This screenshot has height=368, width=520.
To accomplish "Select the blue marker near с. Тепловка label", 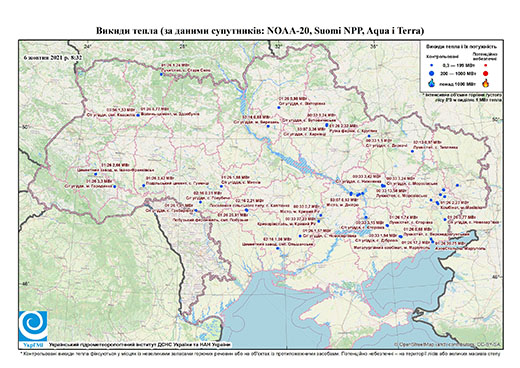I will 412,151.
